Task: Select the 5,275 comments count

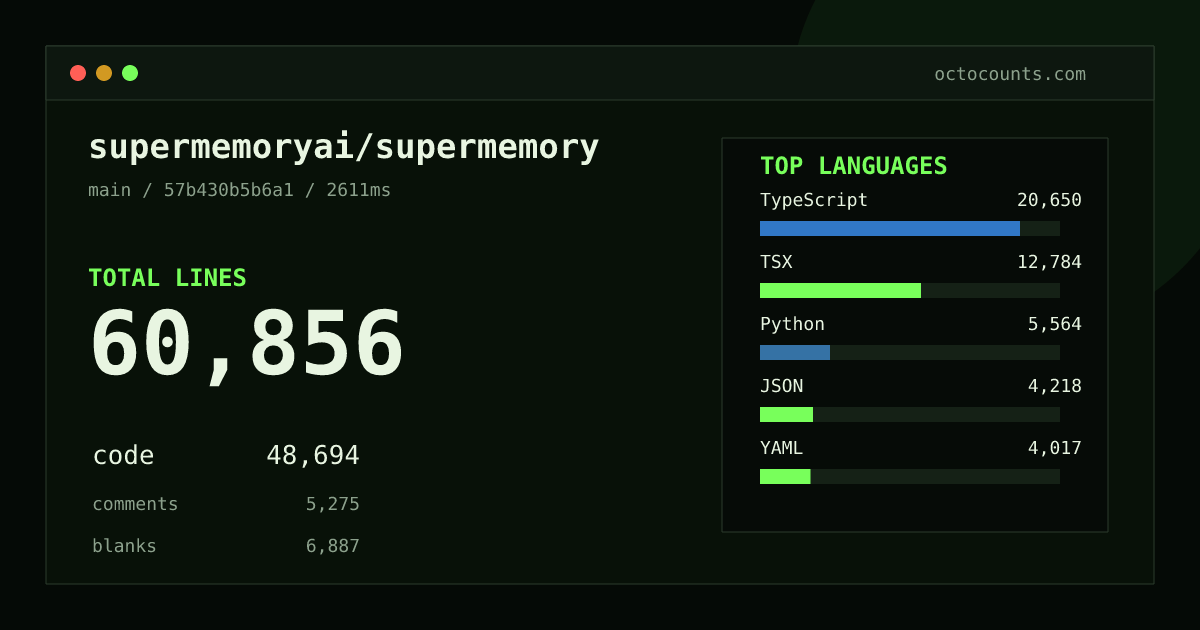Action: click(333, 504)
